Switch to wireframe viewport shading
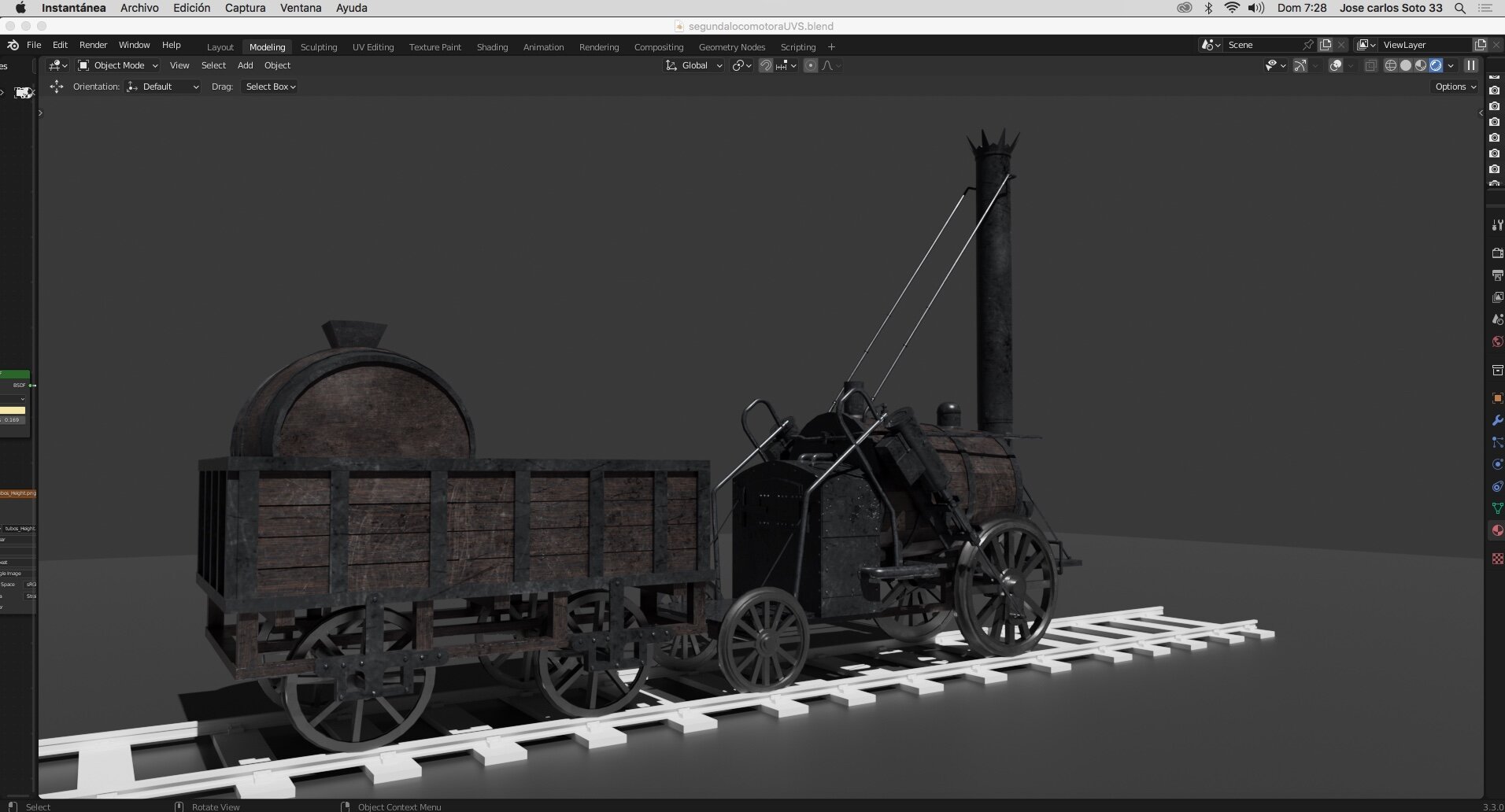The image size is (1505, 812). point(1391,65)
